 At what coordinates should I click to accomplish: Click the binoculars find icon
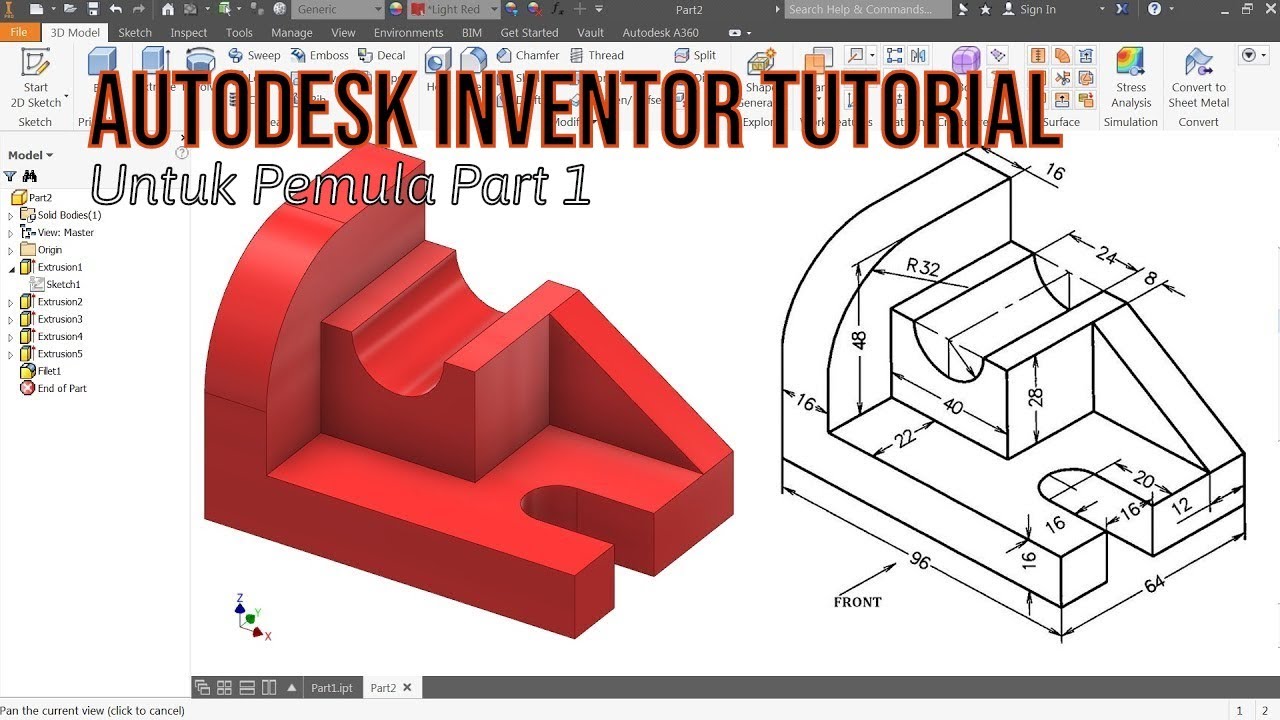(30, 176)
